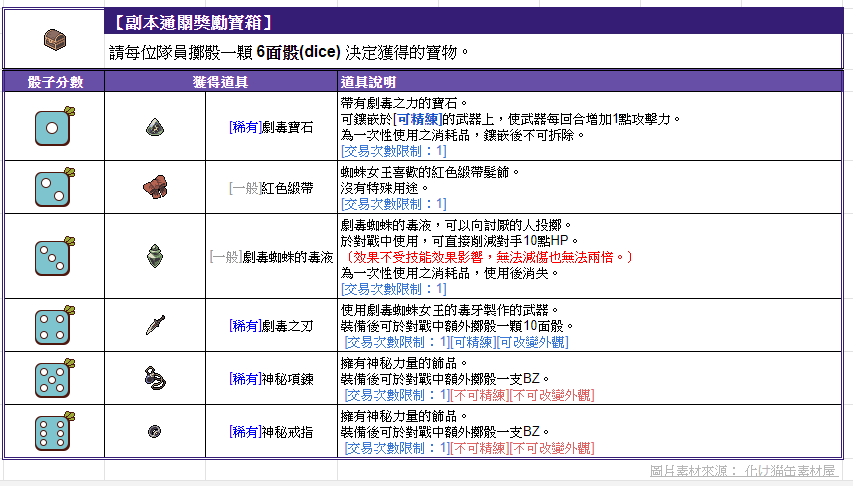
Task: Click the 沒有特殊用途 text
Action: pos(385,188)
